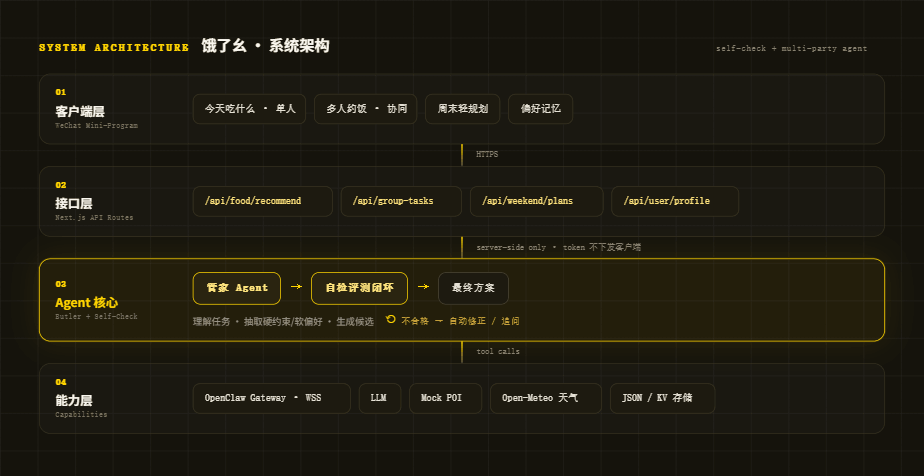The image size is (924, 476).
Task: Click the LLM capability chip
Action: click(380, 398)
